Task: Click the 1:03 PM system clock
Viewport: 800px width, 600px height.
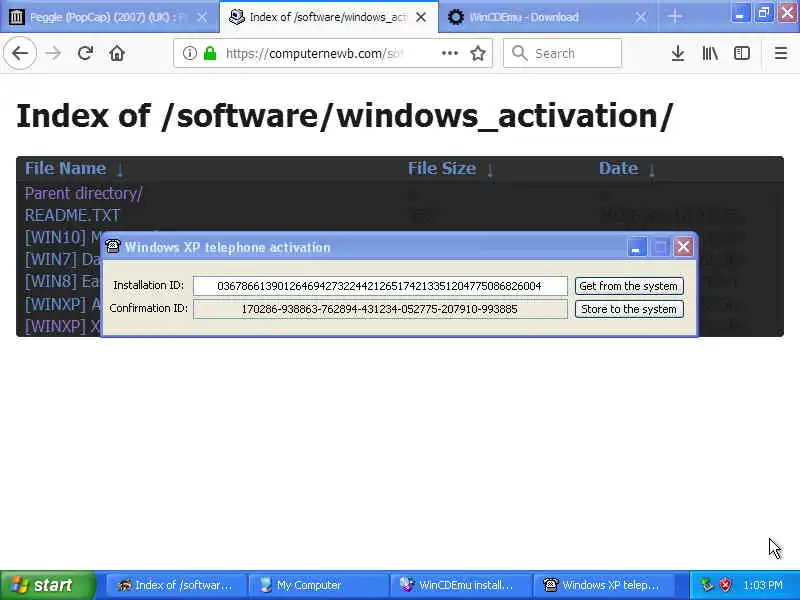Action: click(762, 585)
